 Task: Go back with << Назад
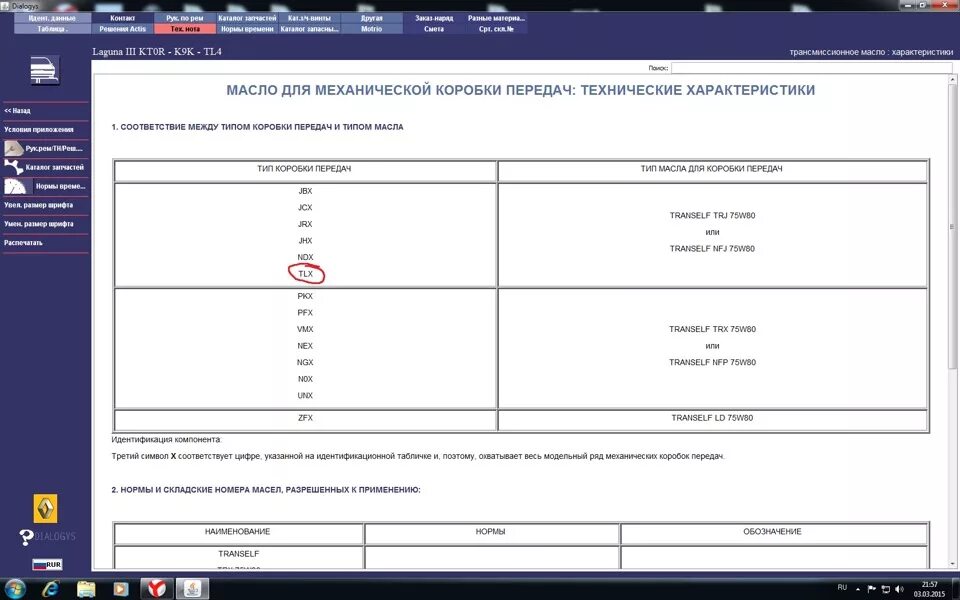(17, 111)
